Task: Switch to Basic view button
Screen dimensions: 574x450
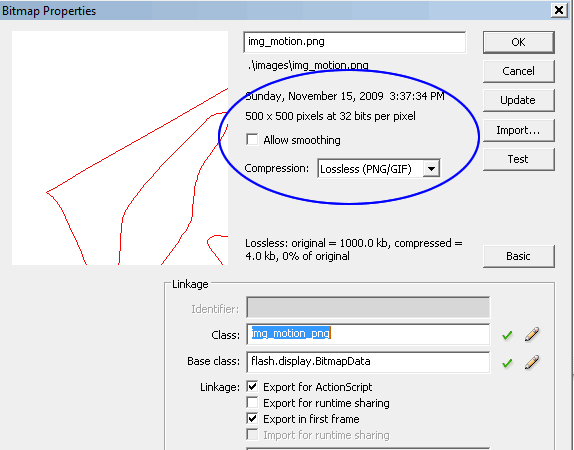Action: (518, 256)
